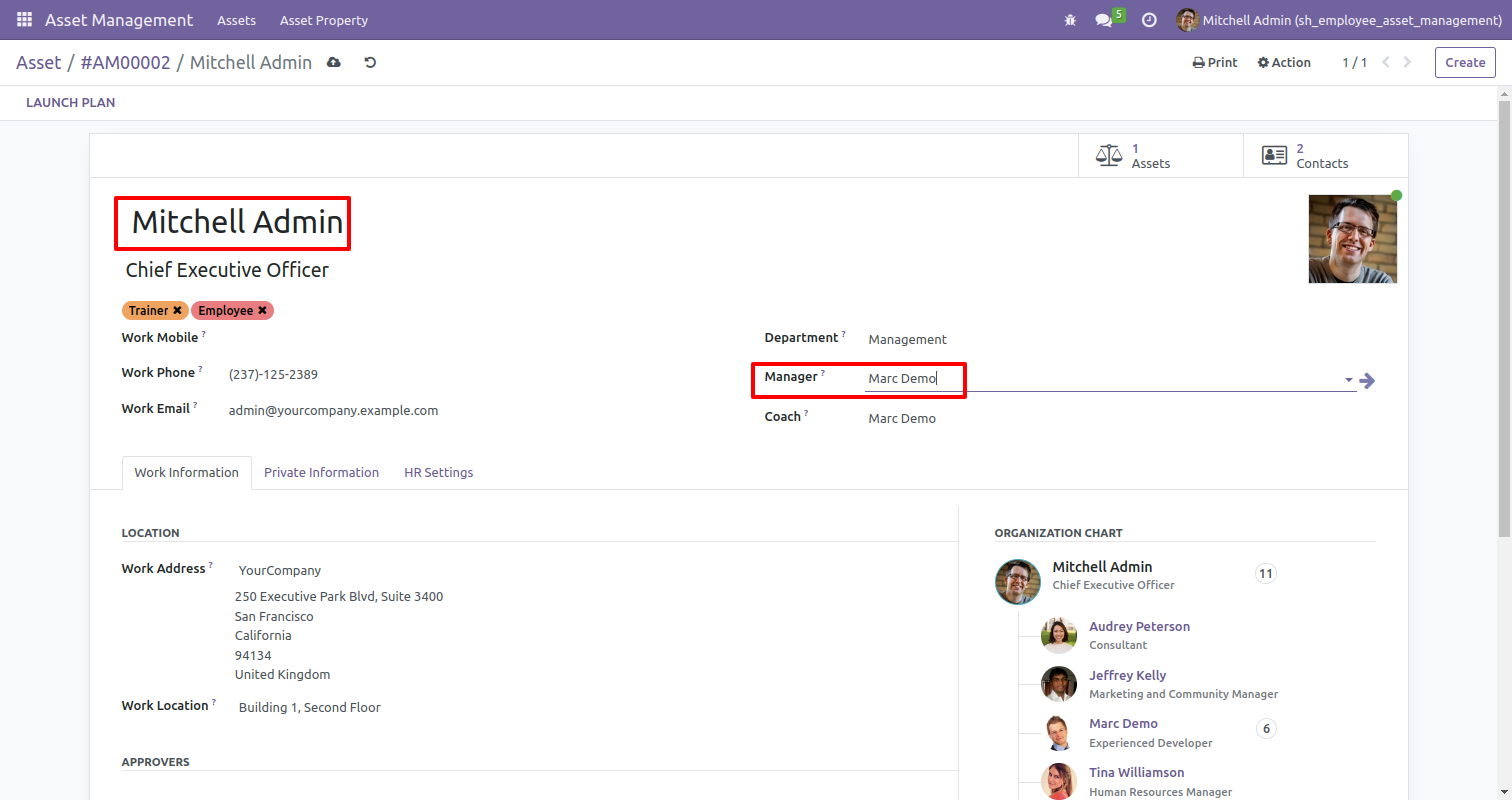The width and height of the screenshot is (1512, 800).
Task: Click the Work Email field value
Action: 333,410
